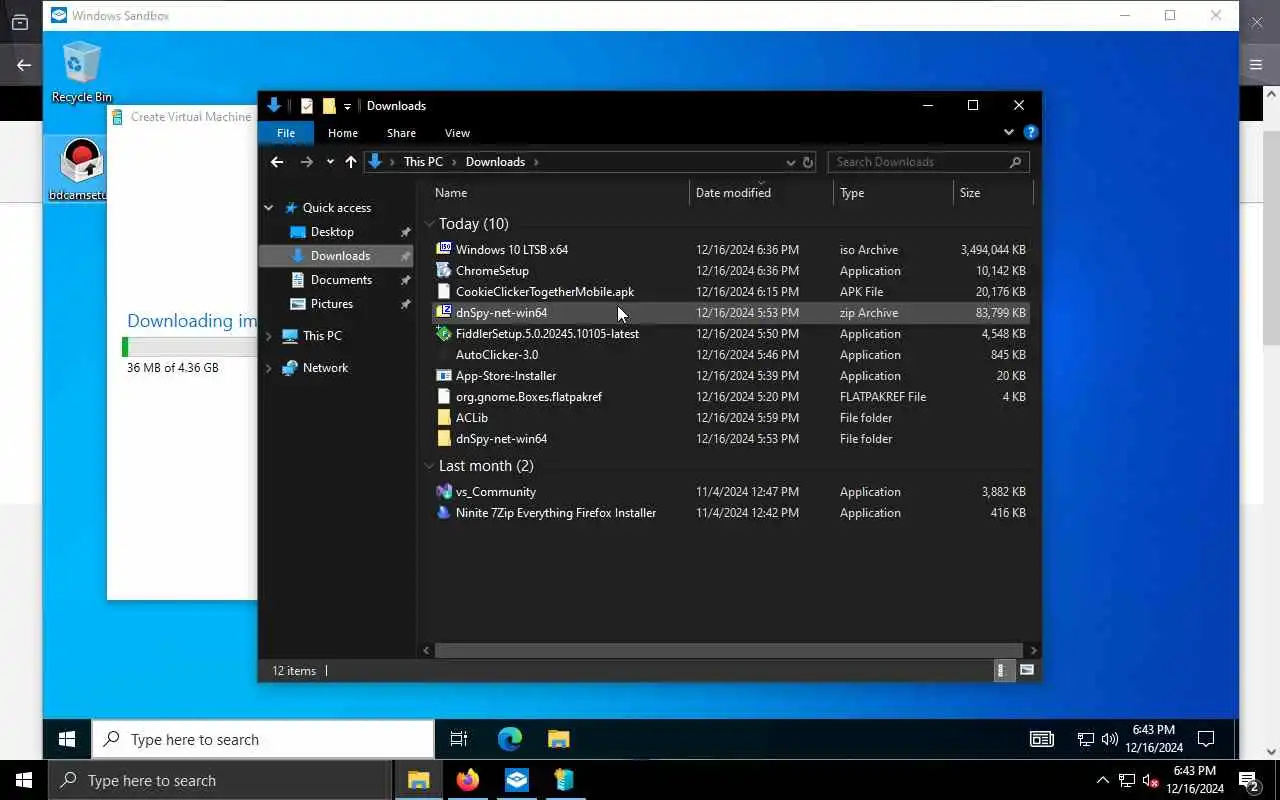Open Explorer help question-mark icon
Viewport: 1280px width, 800px height.
point(1031,132)
